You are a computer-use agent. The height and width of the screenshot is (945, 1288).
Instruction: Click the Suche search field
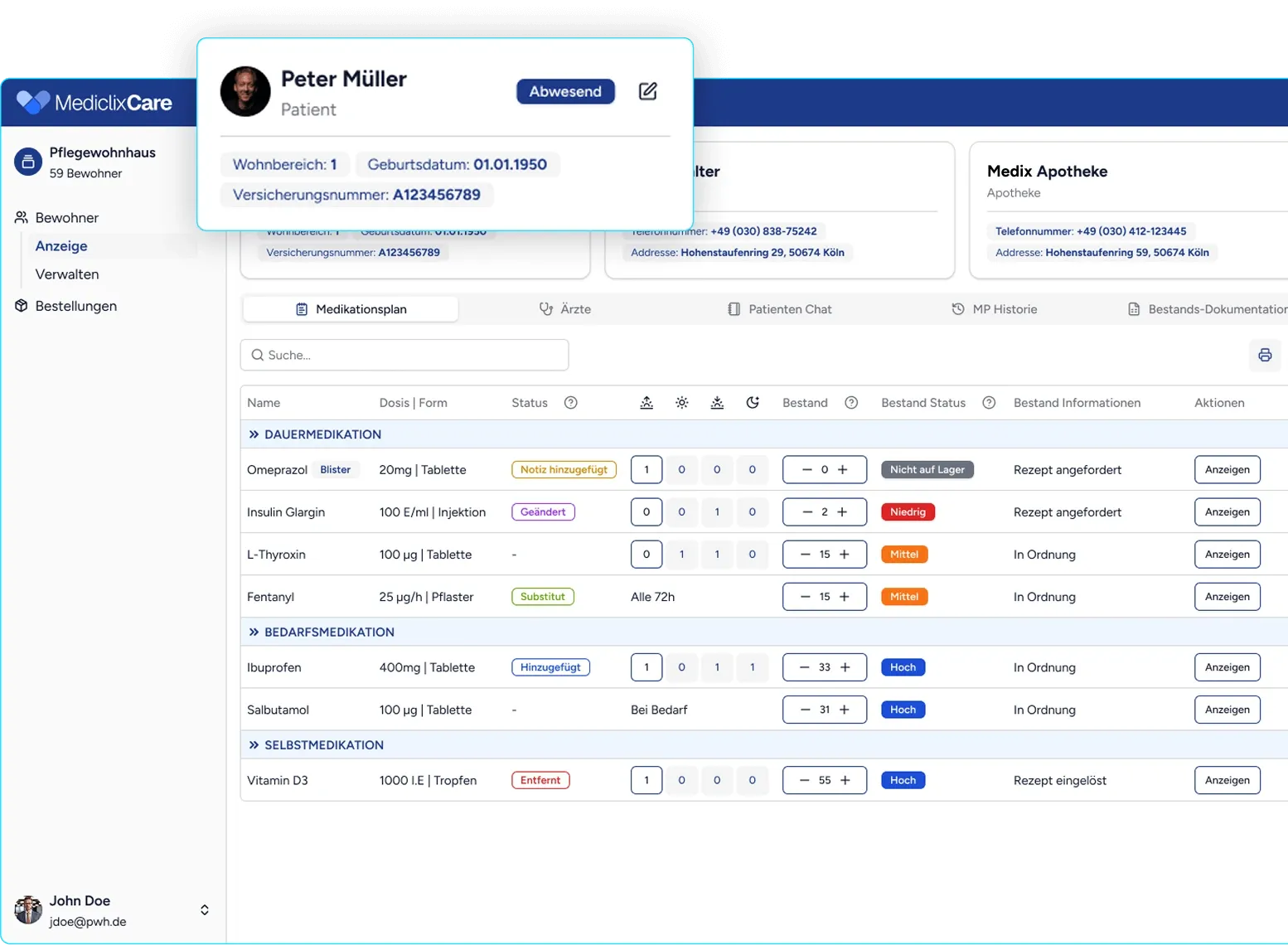(x=404, y=355)
